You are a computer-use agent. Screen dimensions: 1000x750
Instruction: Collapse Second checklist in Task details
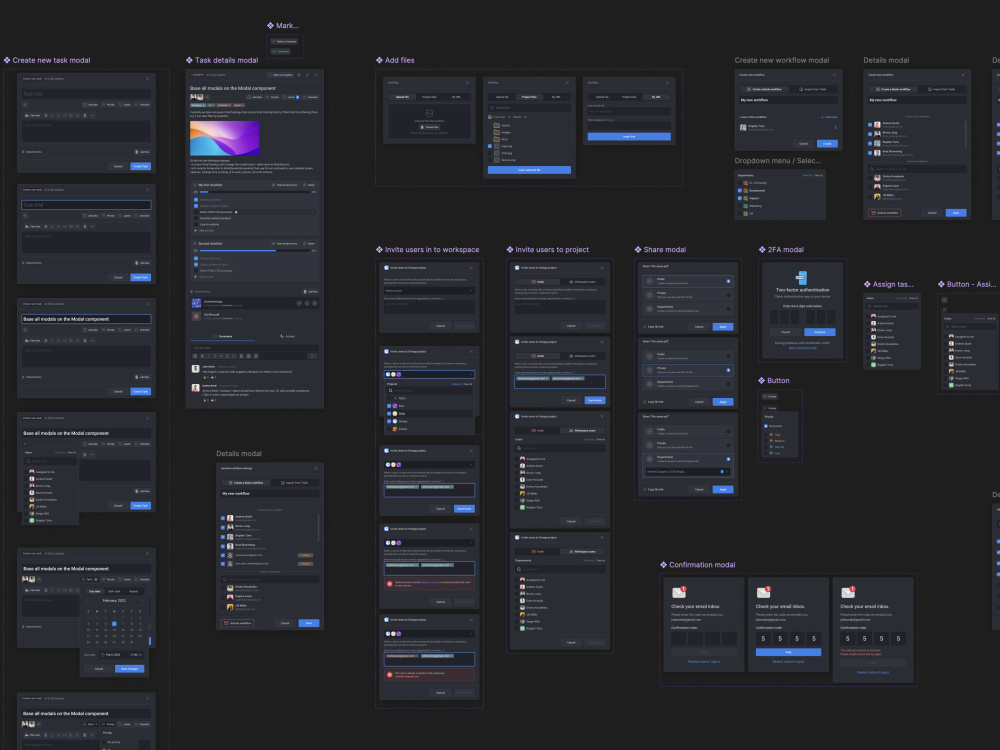[195, 244]
